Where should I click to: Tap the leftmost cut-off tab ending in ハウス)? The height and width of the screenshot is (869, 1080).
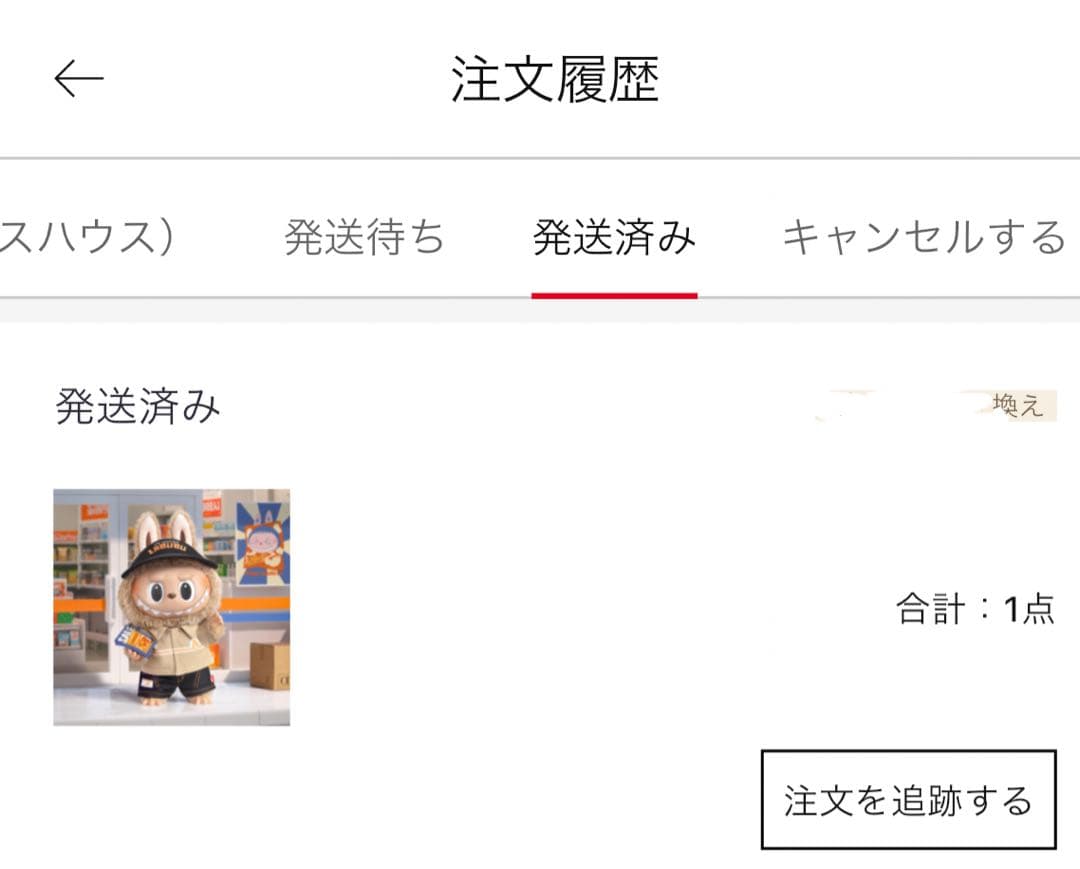[87, 237]
